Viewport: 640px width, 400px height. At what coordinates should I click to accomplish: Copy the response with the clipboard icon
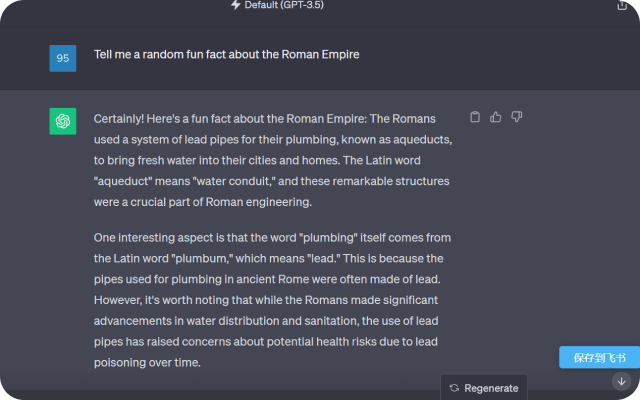click(475, 117)
